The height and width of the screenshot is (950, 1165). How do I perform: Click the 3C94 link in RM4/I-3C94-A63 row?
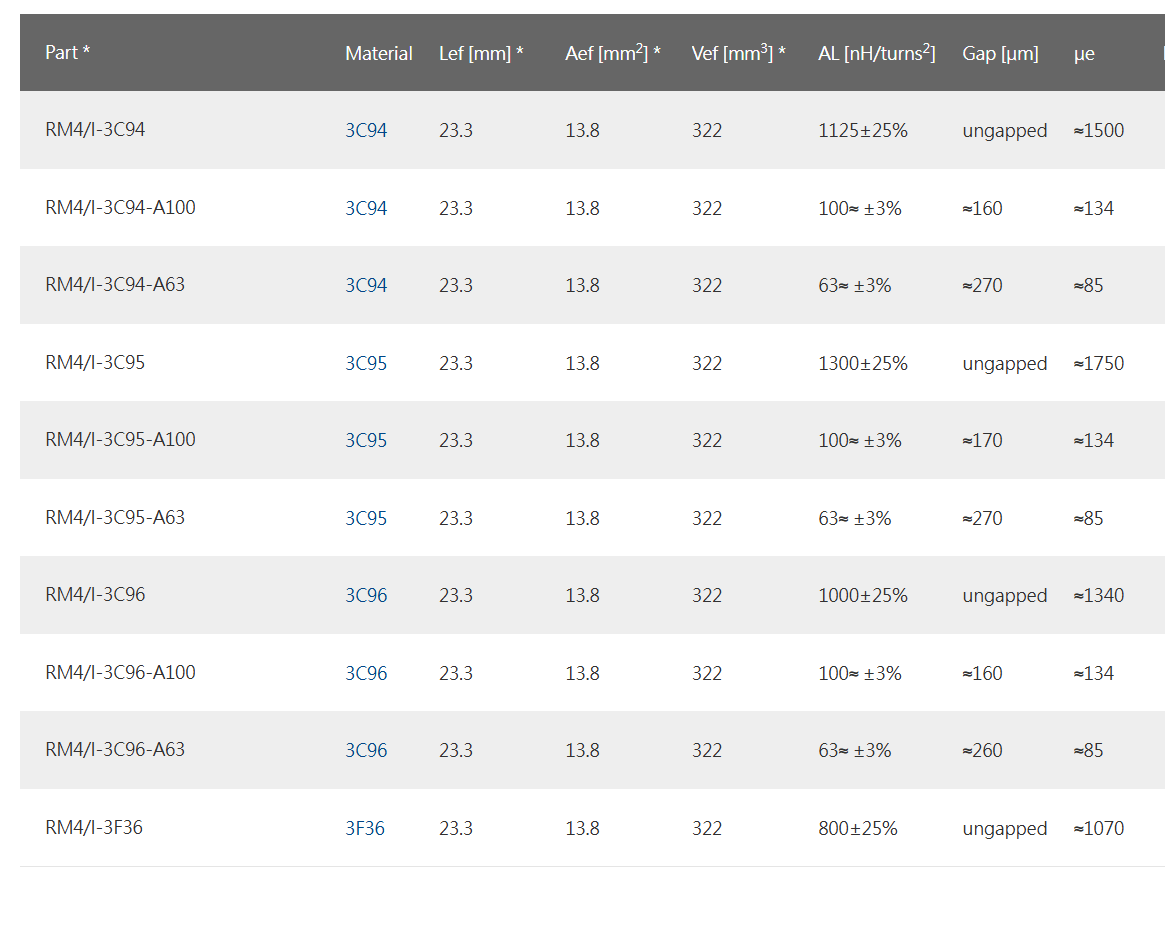click(366, 286)
